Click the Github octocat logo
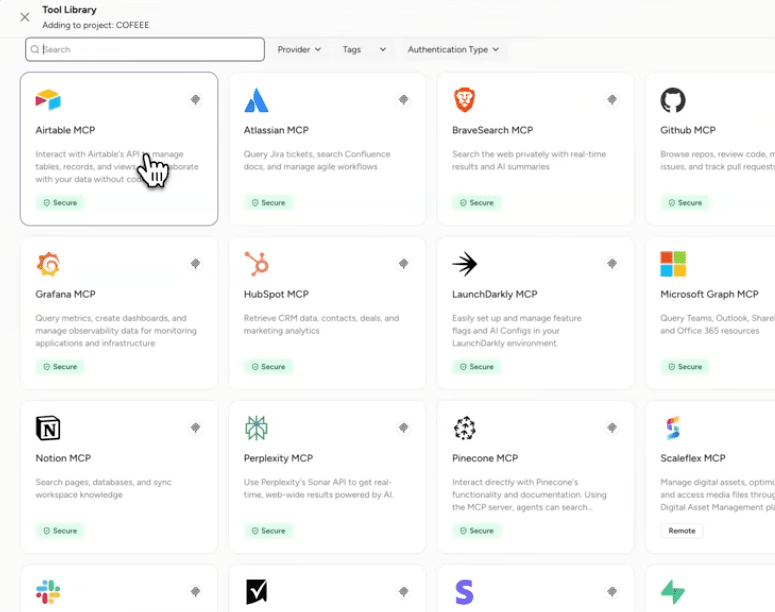 tap(673, 100)
